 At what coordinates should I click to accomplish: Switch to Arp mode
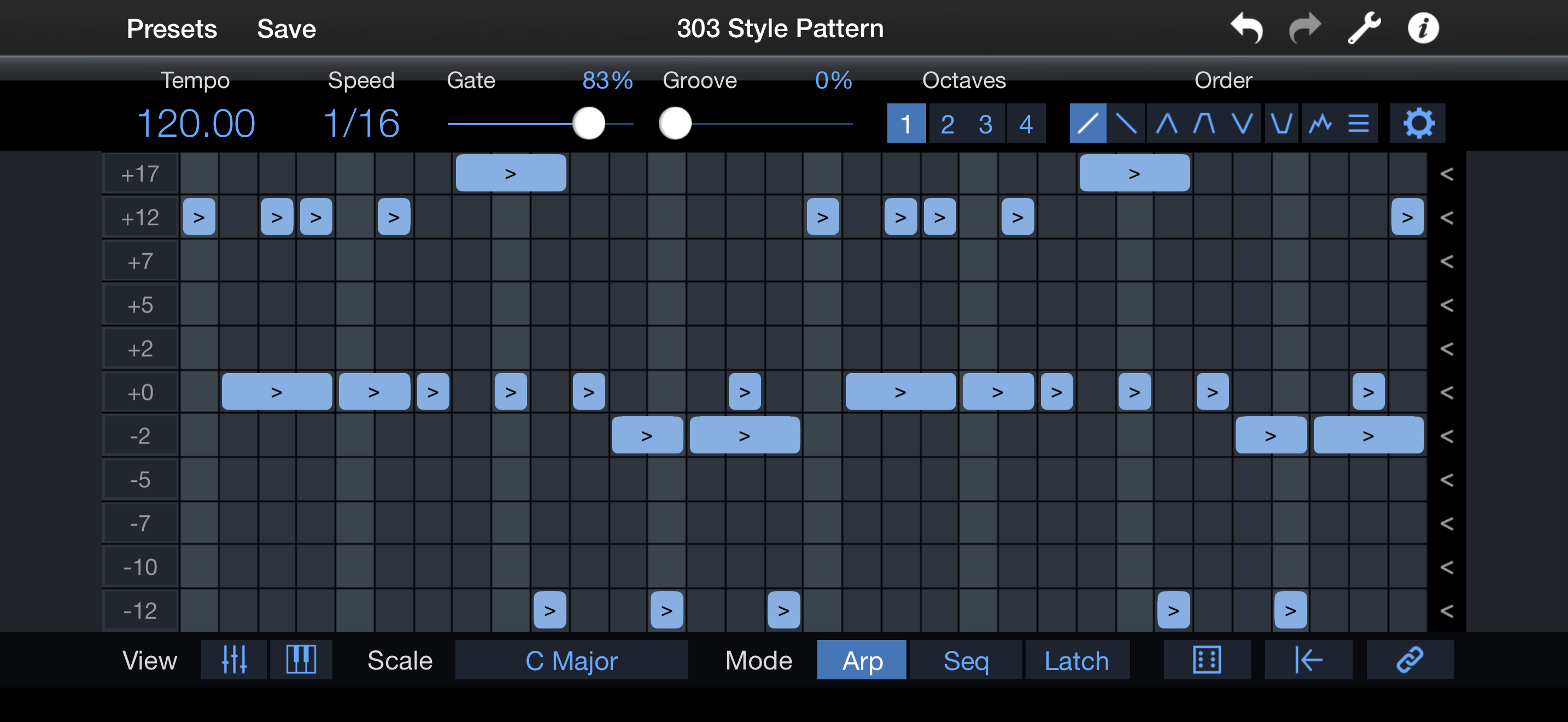[862, 659]
